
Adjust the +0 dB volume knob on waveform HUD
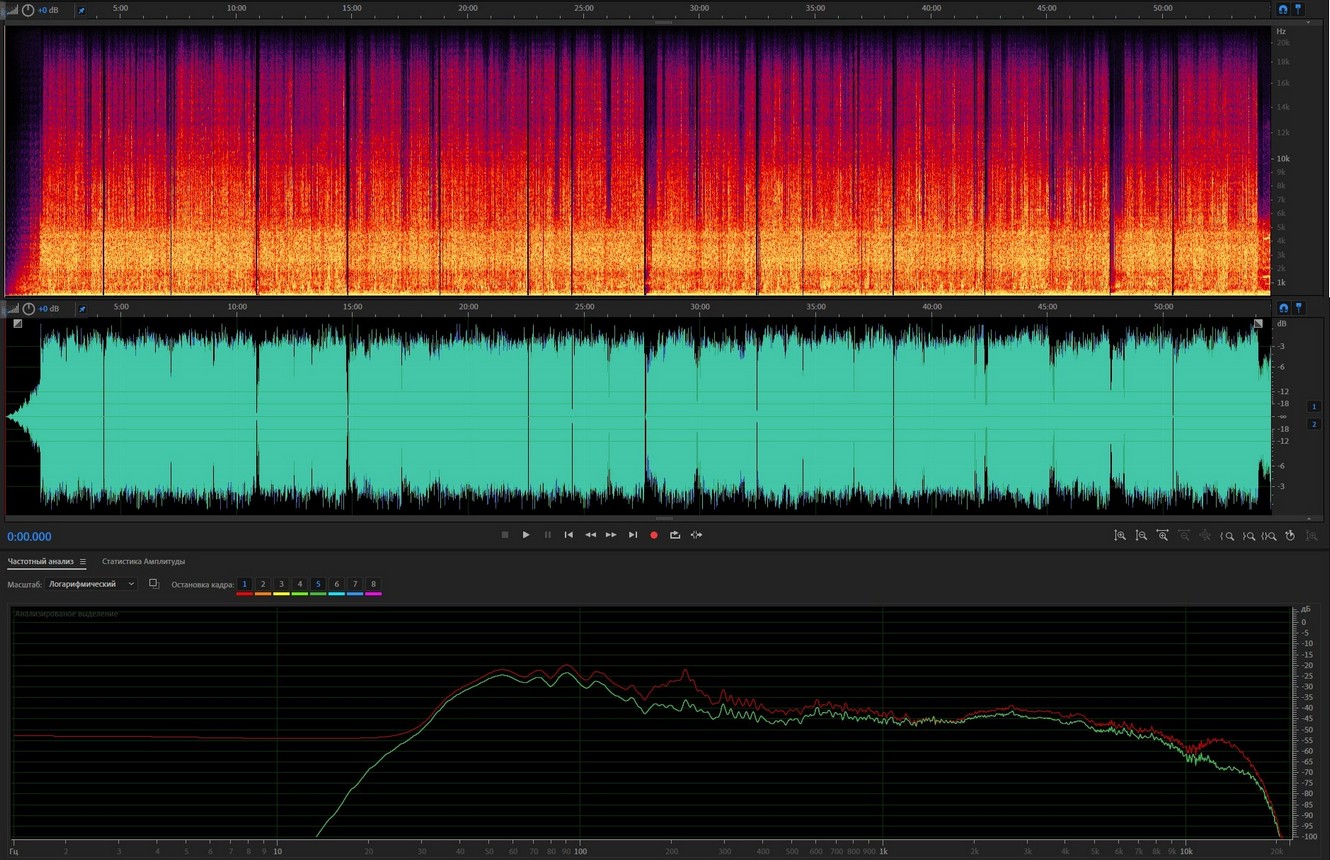click(x=28, y=309)
